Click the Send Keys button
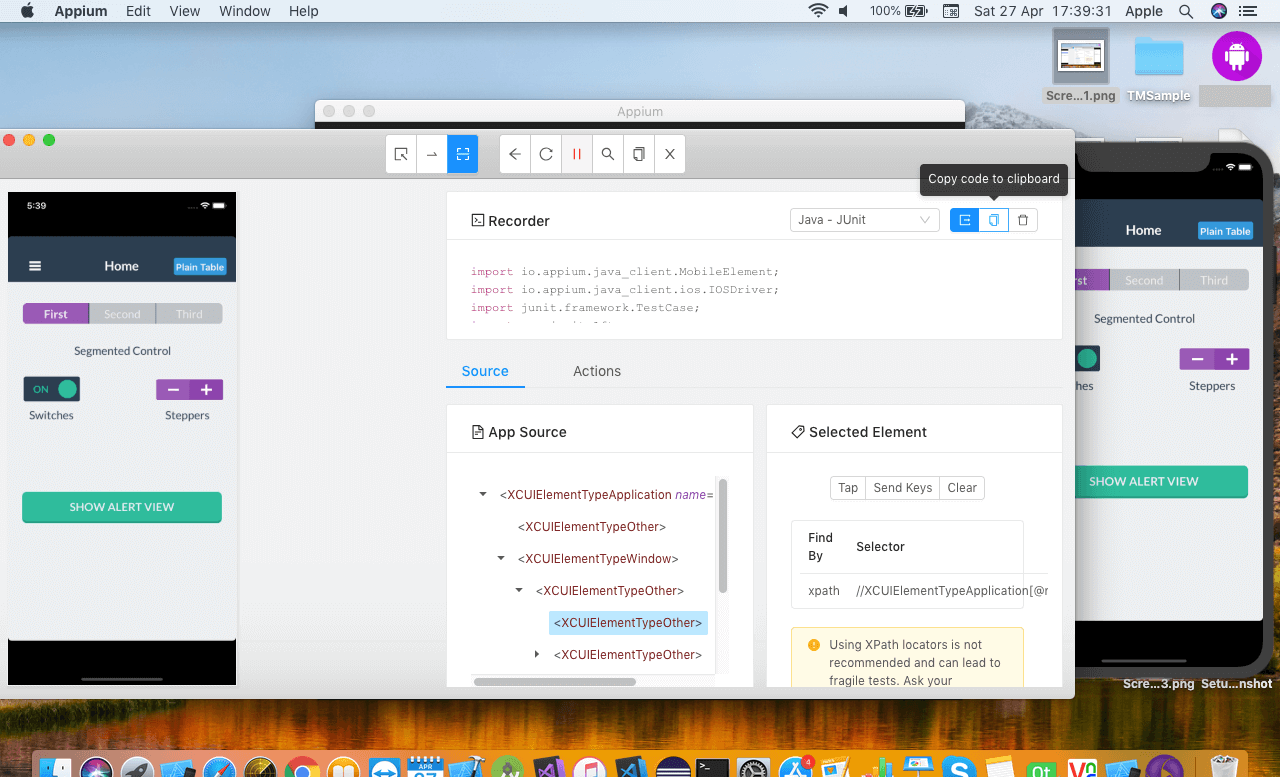This screenshot has height=777, width=1281. click(x=902, y=488)
